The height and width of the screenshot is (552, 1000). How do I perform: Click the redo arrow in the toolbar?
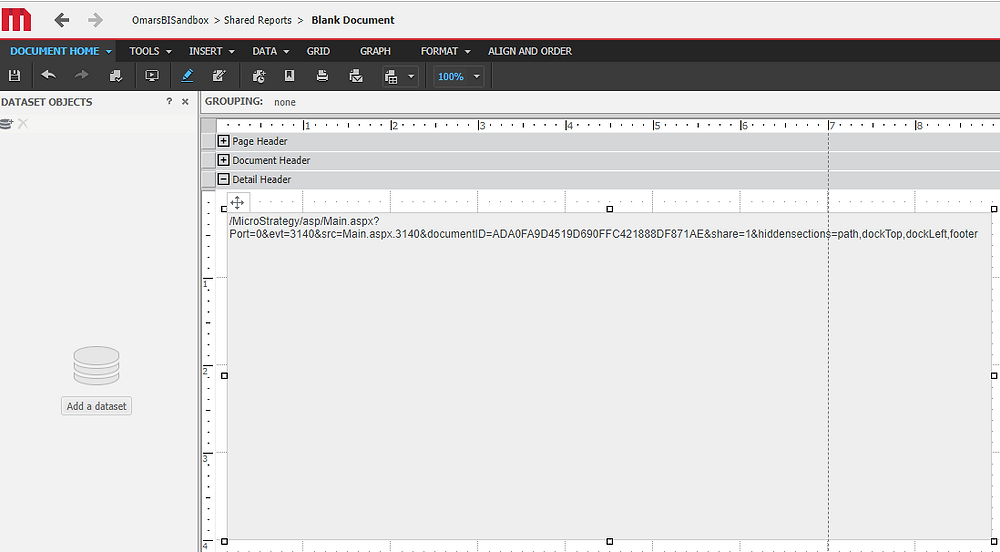click(82, 75)
